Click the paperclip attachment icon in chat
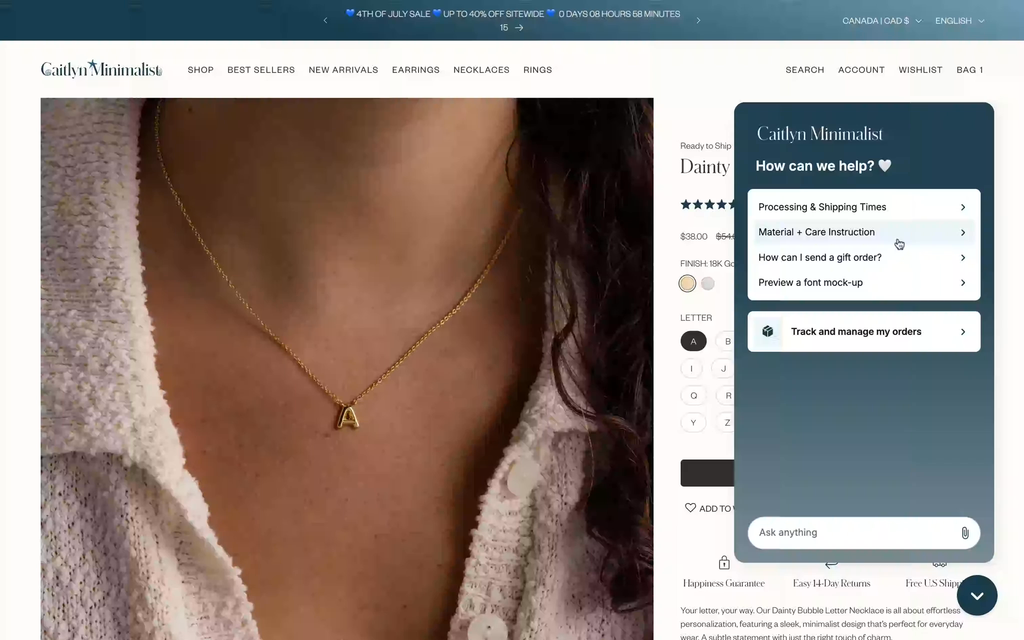Image resolution: width=1024 pixels, height=640 pixels. tap(965, 533)
